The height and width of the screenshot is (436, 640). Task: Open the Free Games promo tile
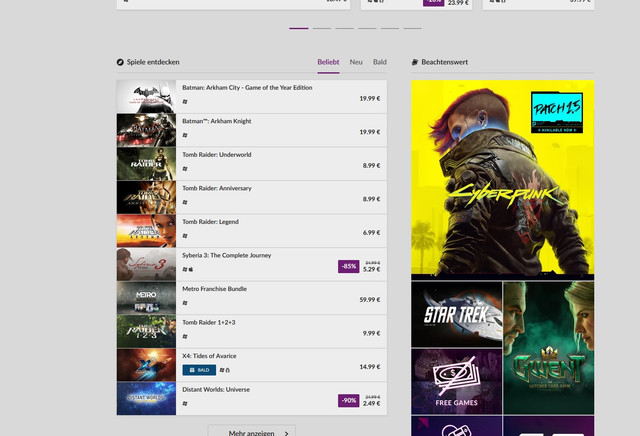point(457,382)
